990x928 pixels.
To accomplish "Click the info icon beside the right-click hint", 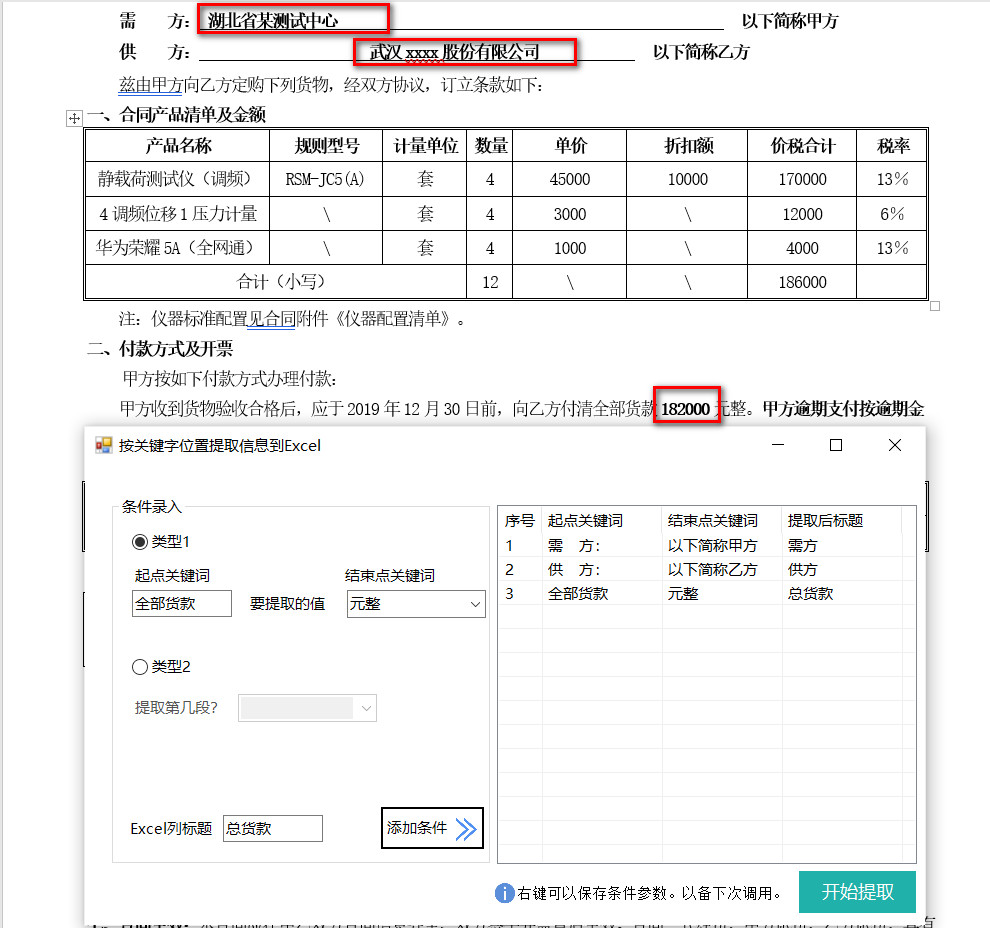I will click(504, 893).
